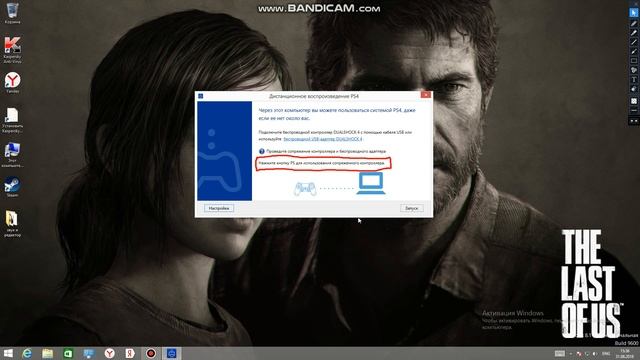Open This PC desktop icon

(x=12, y=155)
